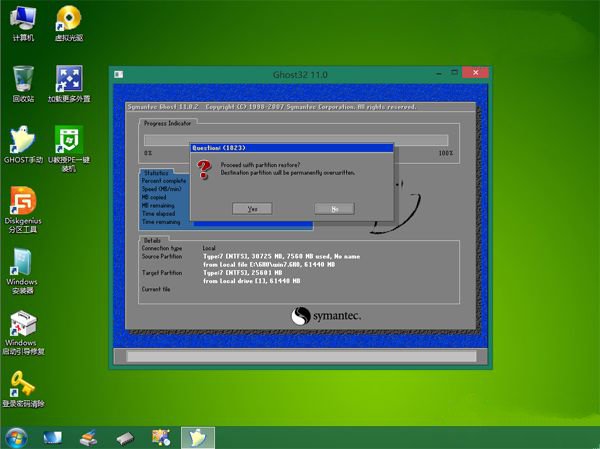Click the question mark icon in the dialog
The width and height of the screenshot is (600, 449).
[x=204, y=170]
